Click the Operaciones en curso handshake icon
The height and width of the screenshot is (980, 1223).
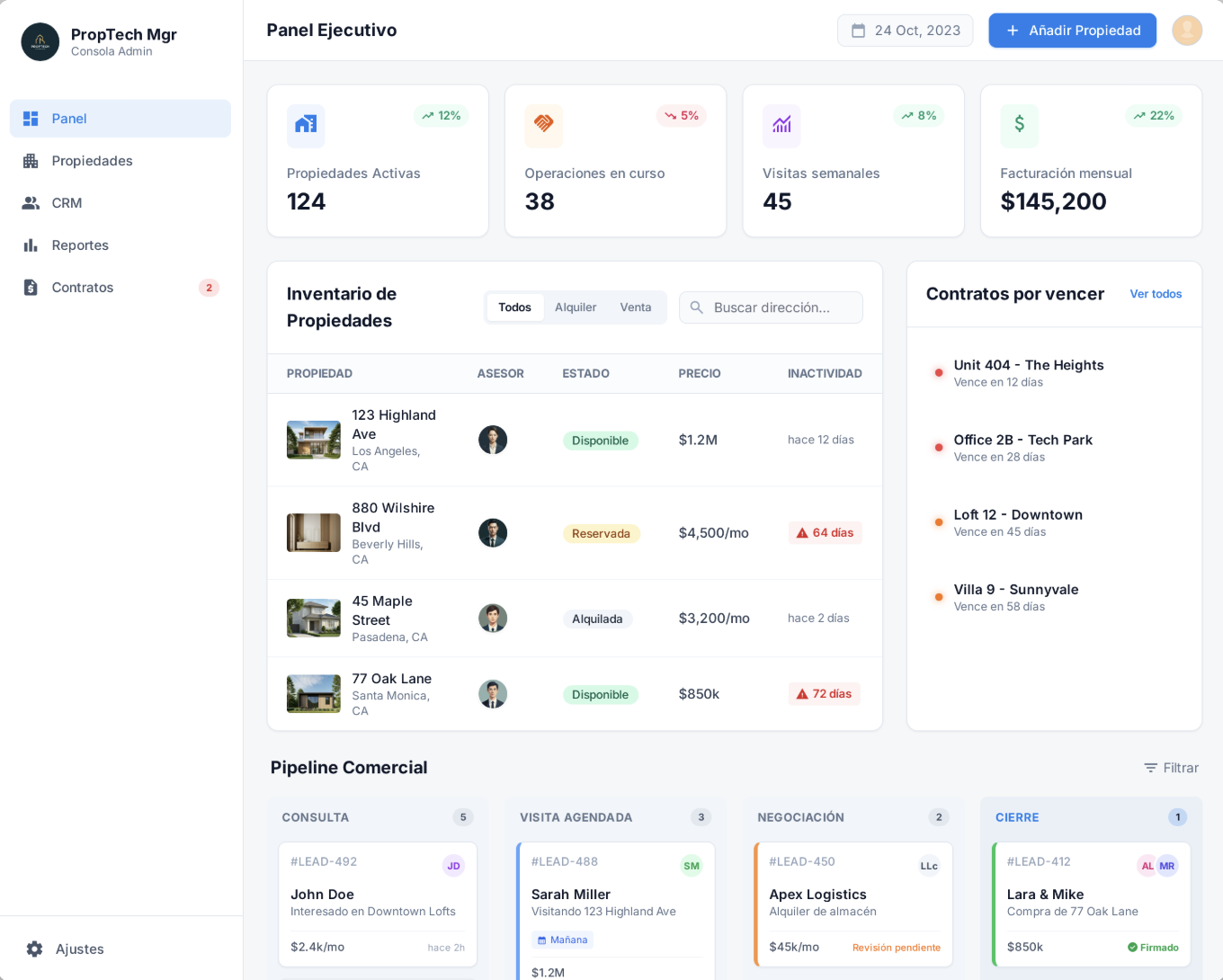click(x=543, y=125)
